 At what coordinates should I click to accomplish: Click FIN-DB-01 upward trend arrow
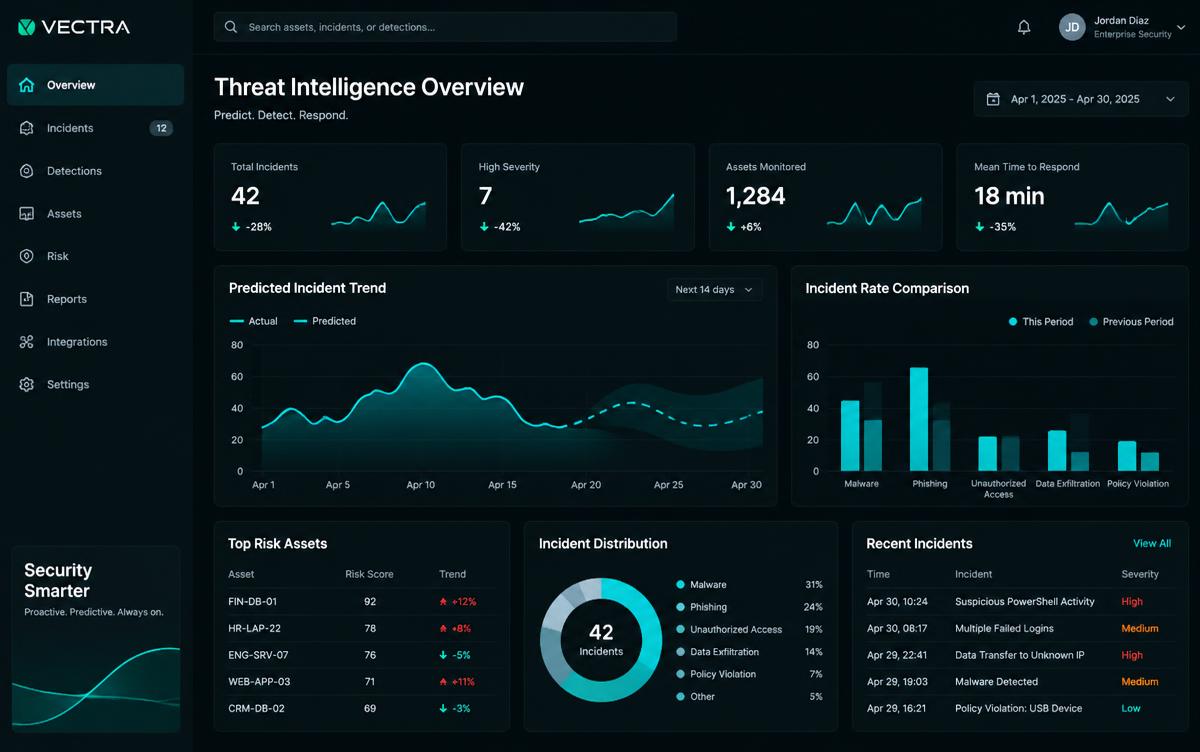pos(443,602)
